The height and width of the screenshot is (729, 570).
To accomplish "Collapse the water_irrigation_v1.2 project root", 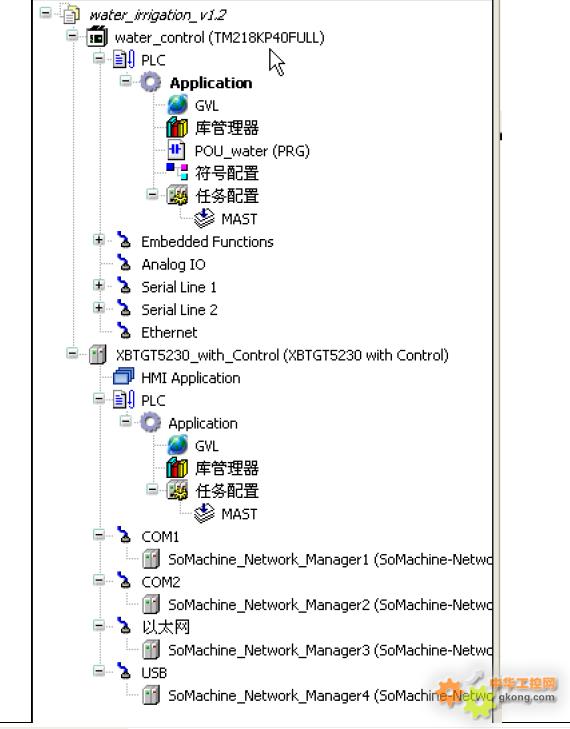I will (46, 13).
